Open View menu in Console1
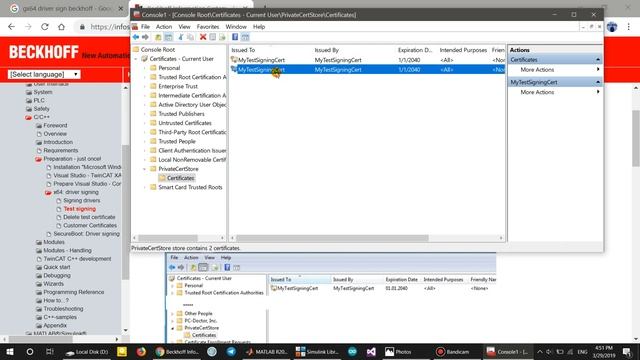The image size is (640, 360). pyautogui.click(x=184, y=27)
